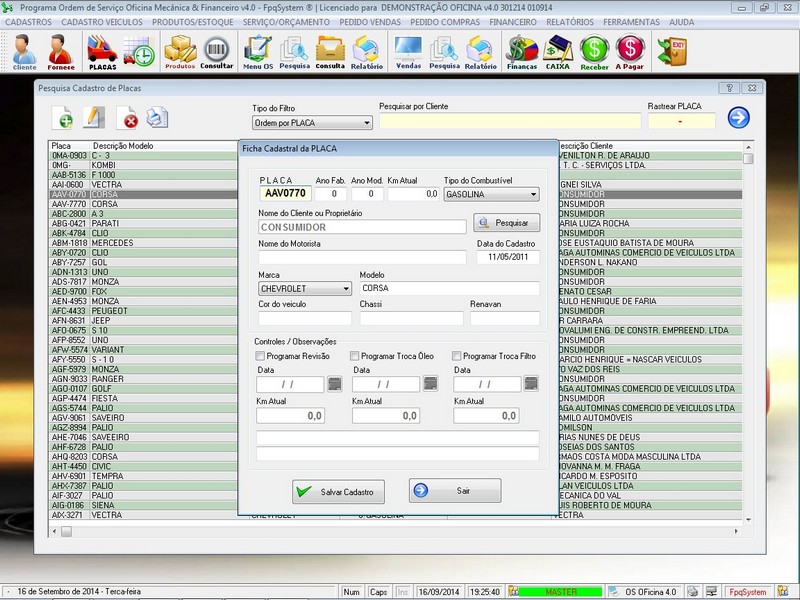The image size is (800, 600).
Task: Enable the Programar Troca Óleo checkbox
Action: (355, 356)
